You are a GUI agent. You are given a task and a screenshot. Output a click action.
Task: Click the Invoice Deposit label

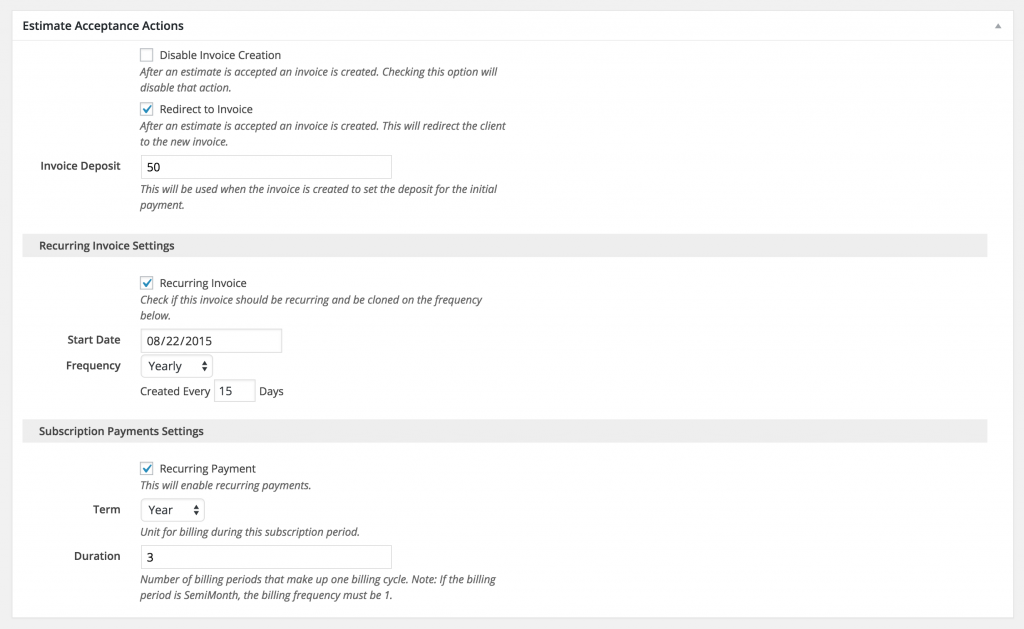click(x=80, y=166)
